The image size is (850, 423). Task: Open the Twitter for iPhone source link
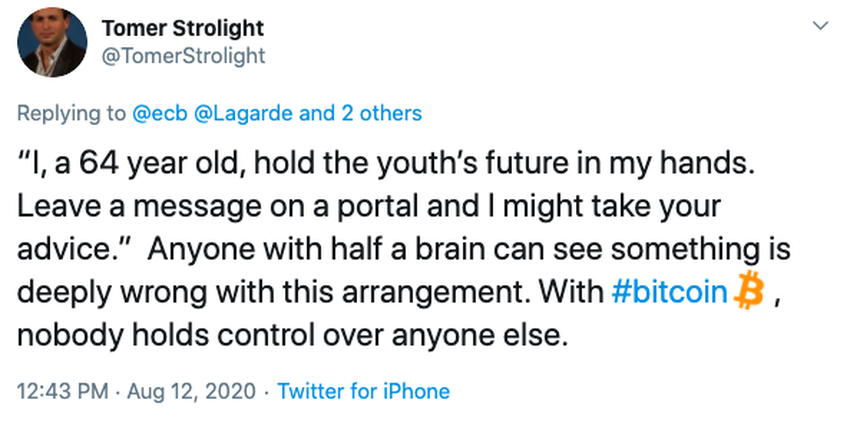pyautogui.click(x=363, y=391)
